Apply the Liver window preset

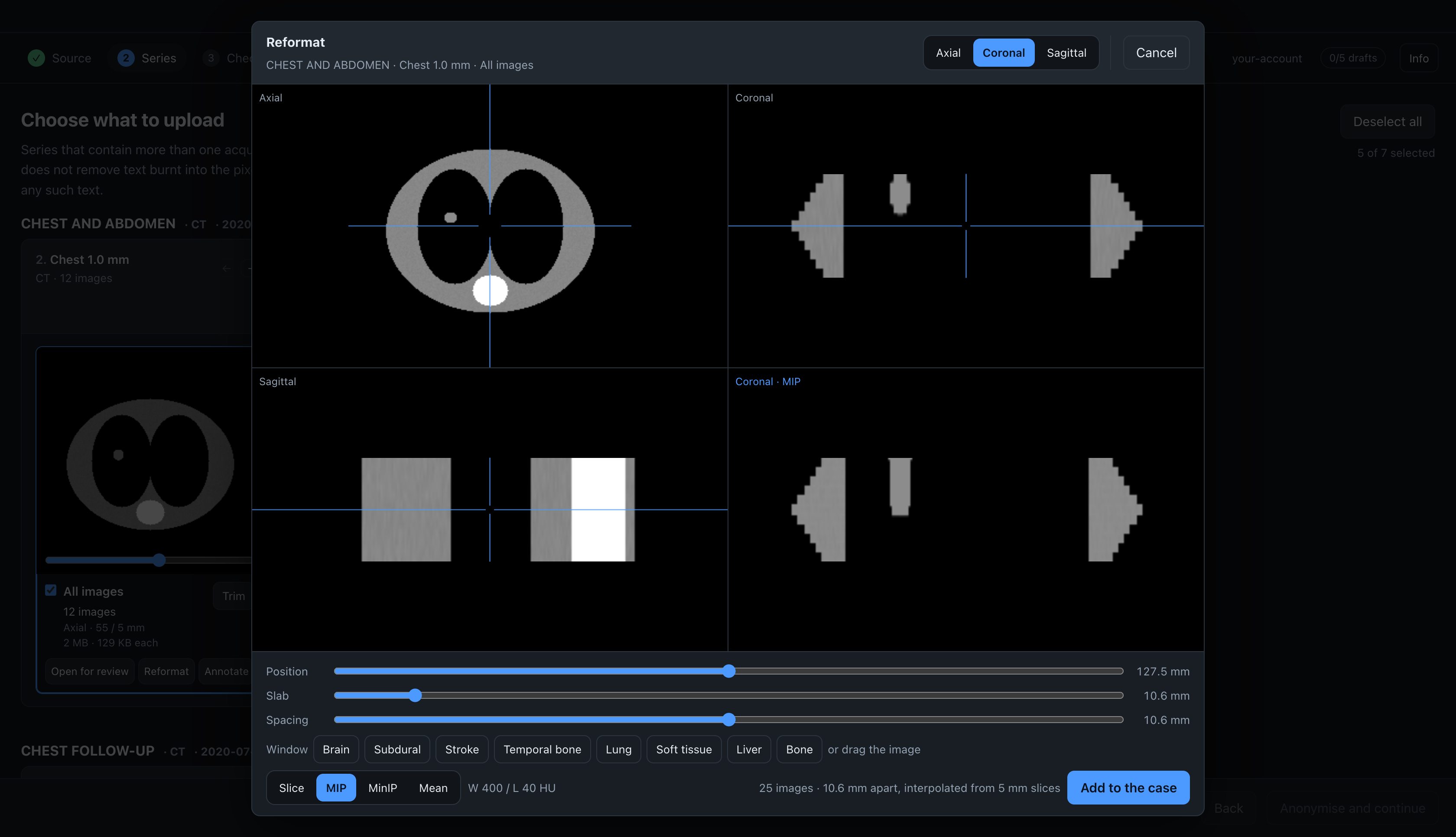[x=748, y=749]
